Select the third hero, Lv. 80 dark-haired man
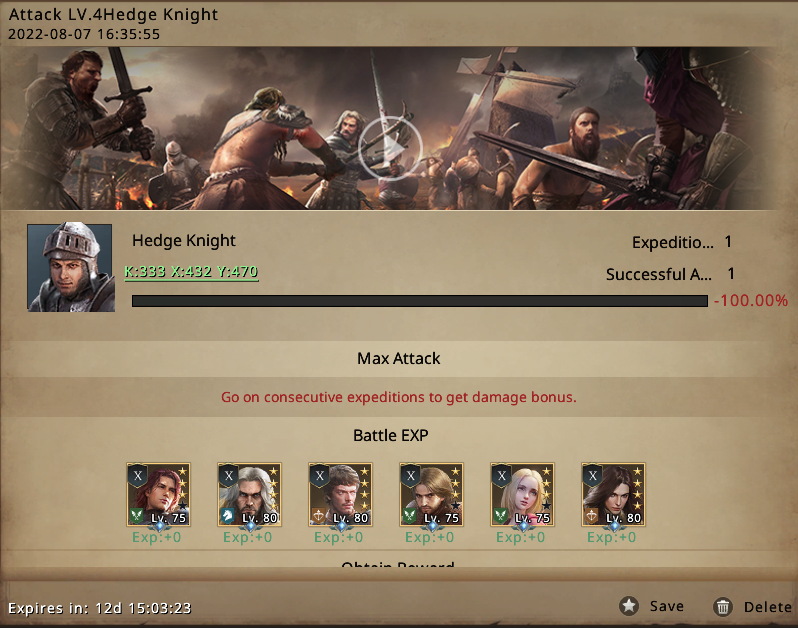The image size is (798, 628). click(340, 494)
